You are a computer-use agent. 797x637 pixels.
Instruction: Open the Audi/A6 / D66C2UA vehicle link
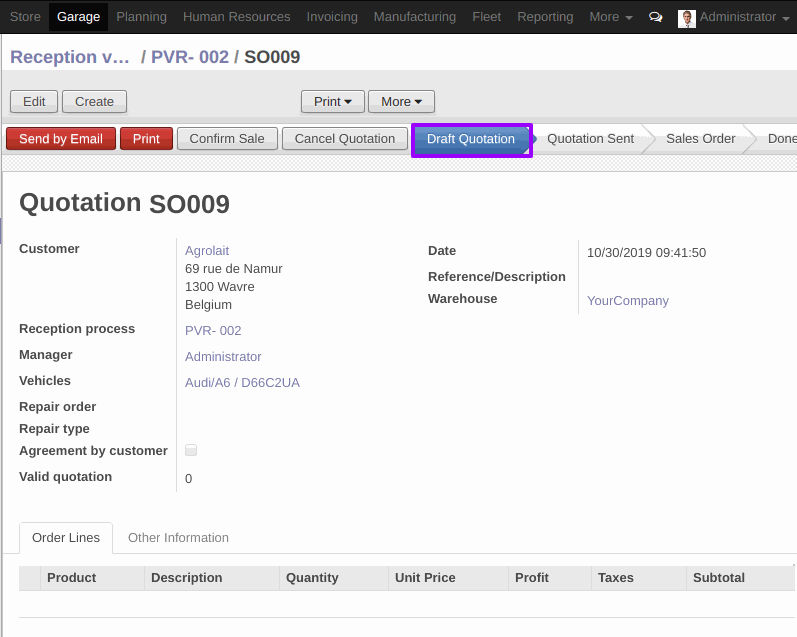pyautogui.click(x=242, y=383)
